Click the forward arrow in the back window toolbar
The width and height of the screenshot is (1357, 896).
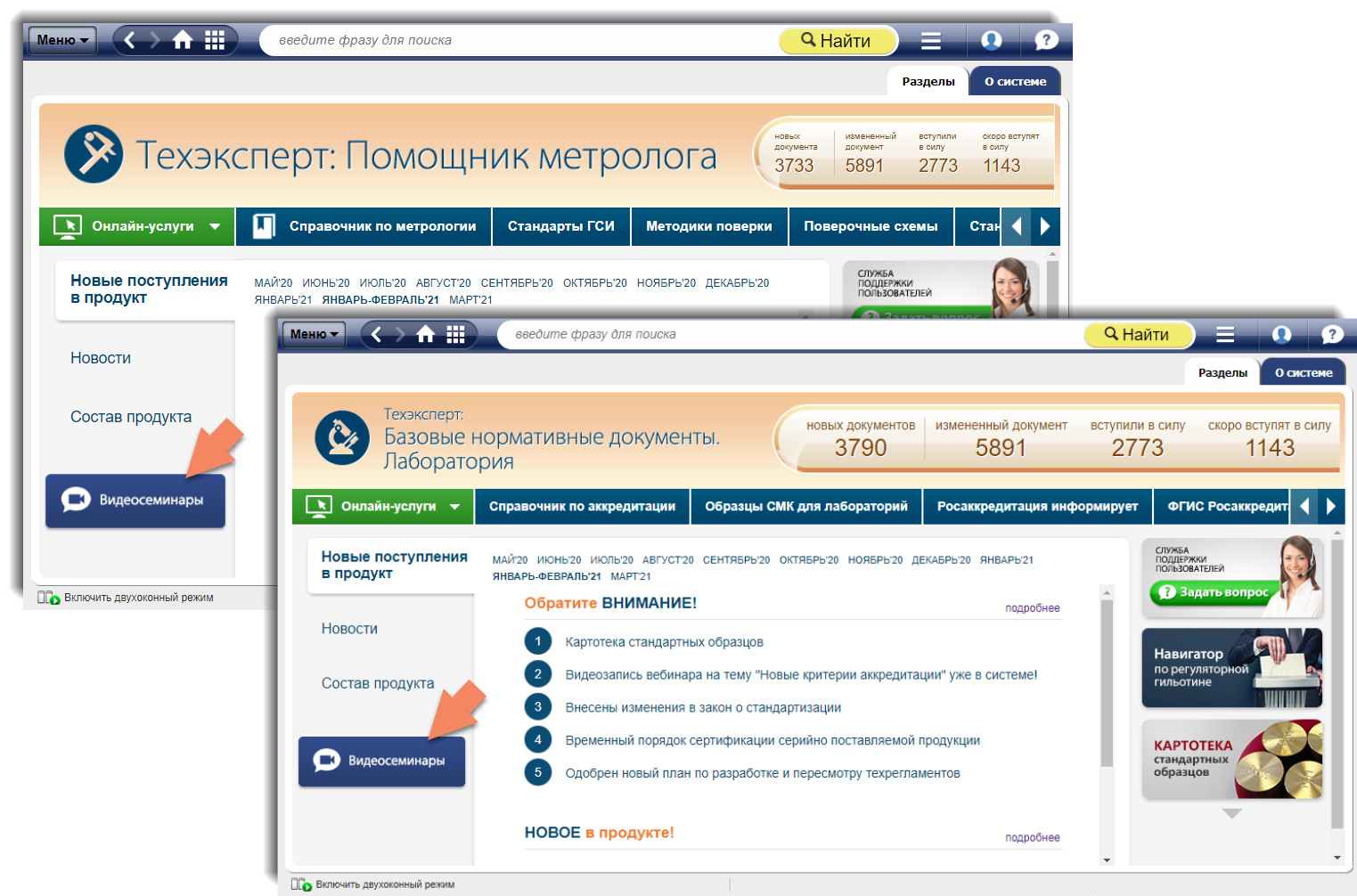pos(155,40)
